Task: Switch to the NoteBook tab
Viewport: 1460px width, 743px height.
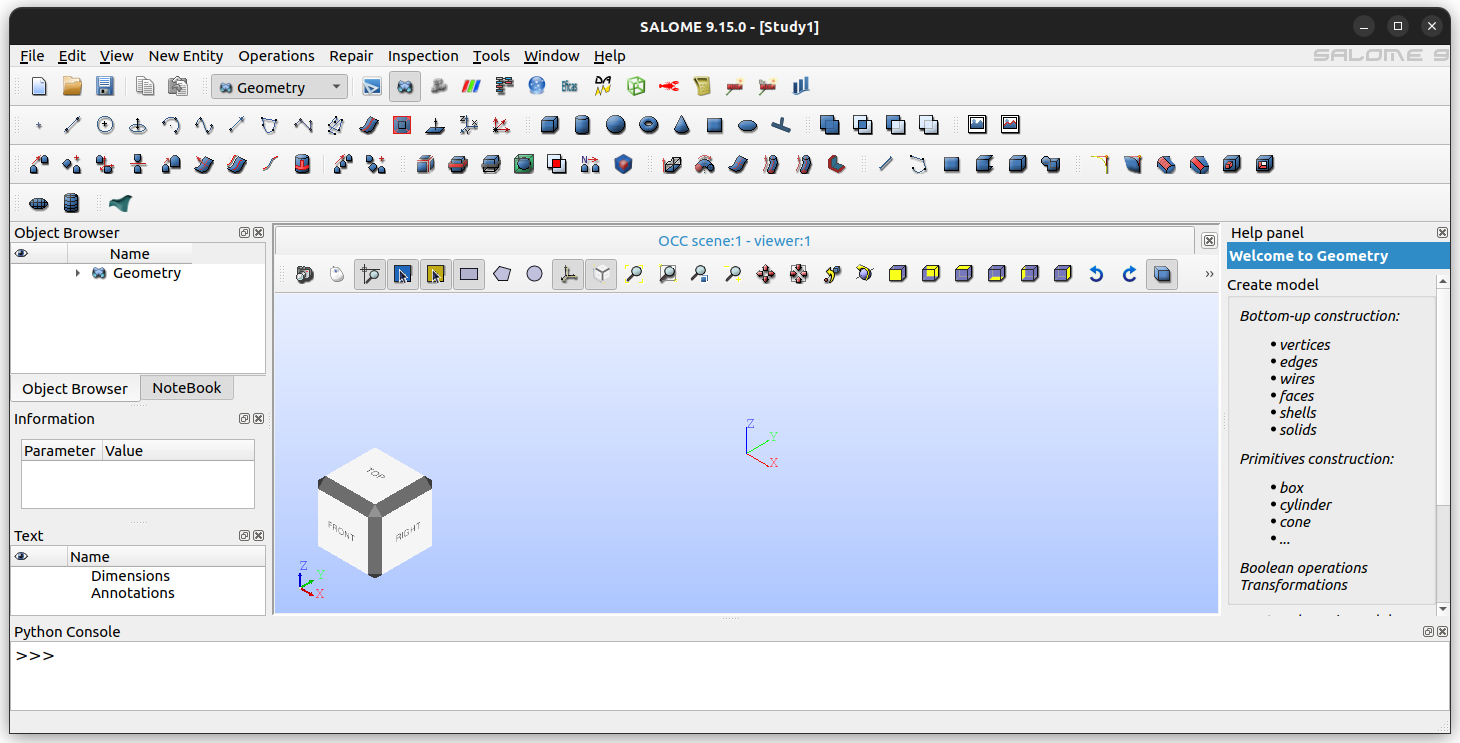Action: tap(186, 388)
